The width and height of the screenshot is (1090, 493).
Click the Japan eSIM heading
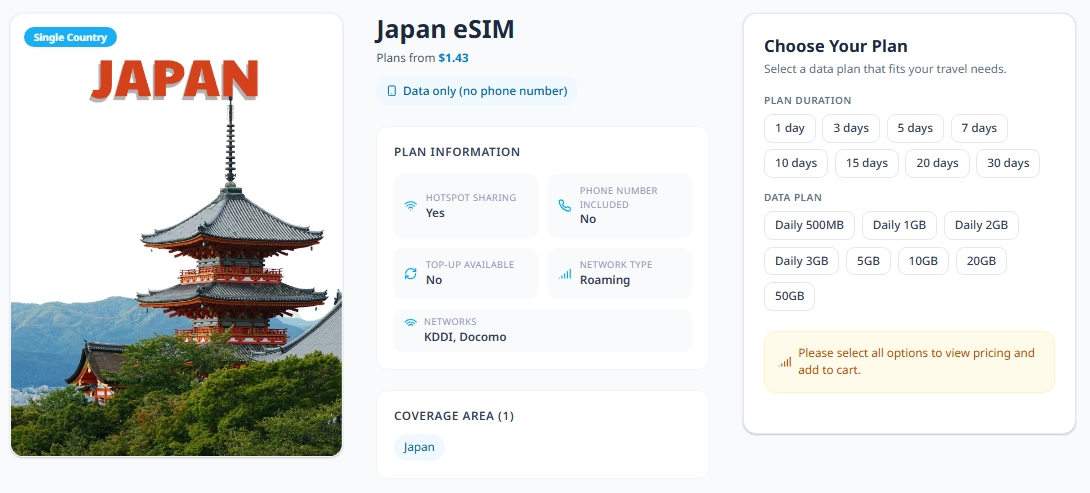(445, 30)
